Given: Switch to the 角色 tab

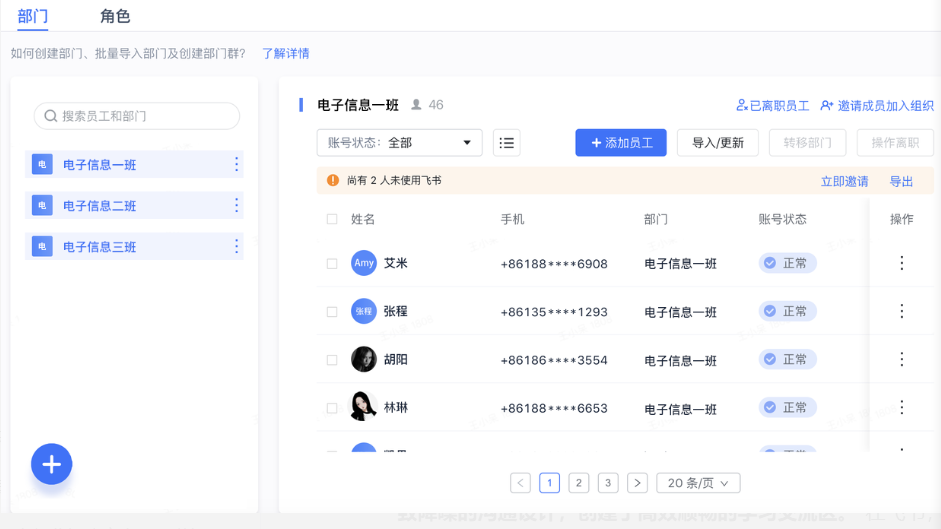Looking at the screenshot, I should (115, 16).
